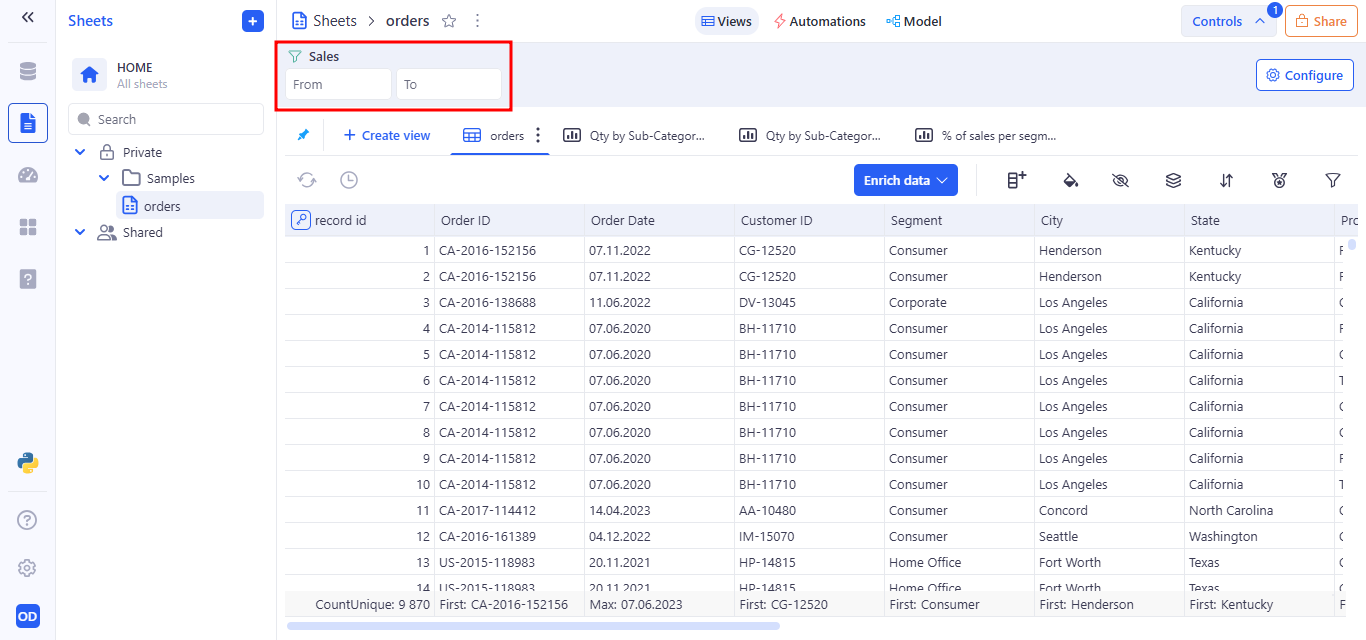Viewport: 1366px width, 640px height.
Task: Switch to the Automations tab
Action: click(x=820, y=21)
